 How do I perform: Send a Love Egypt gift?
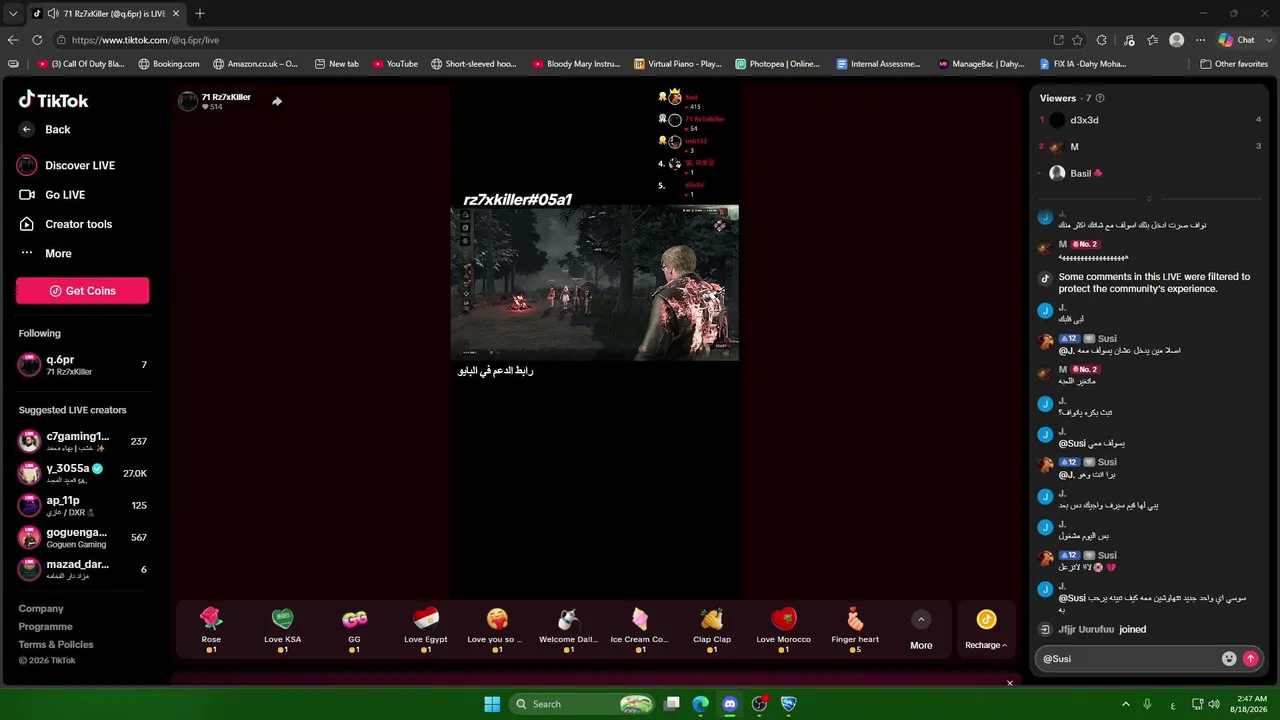426,630
